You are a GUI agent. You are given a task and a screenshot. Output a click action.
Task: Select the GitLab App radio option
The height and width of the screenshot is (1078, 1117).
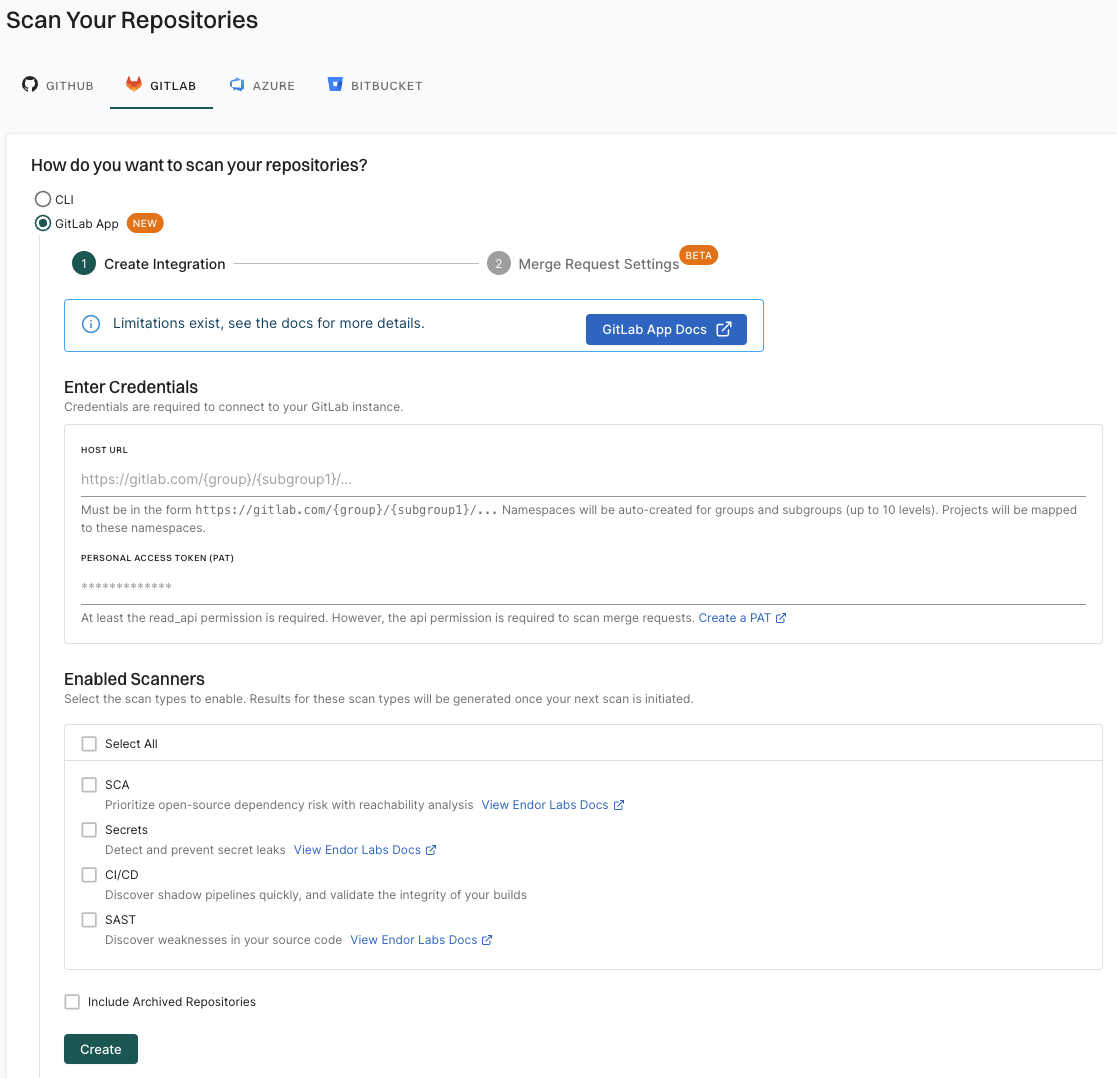tap(43, 223)
